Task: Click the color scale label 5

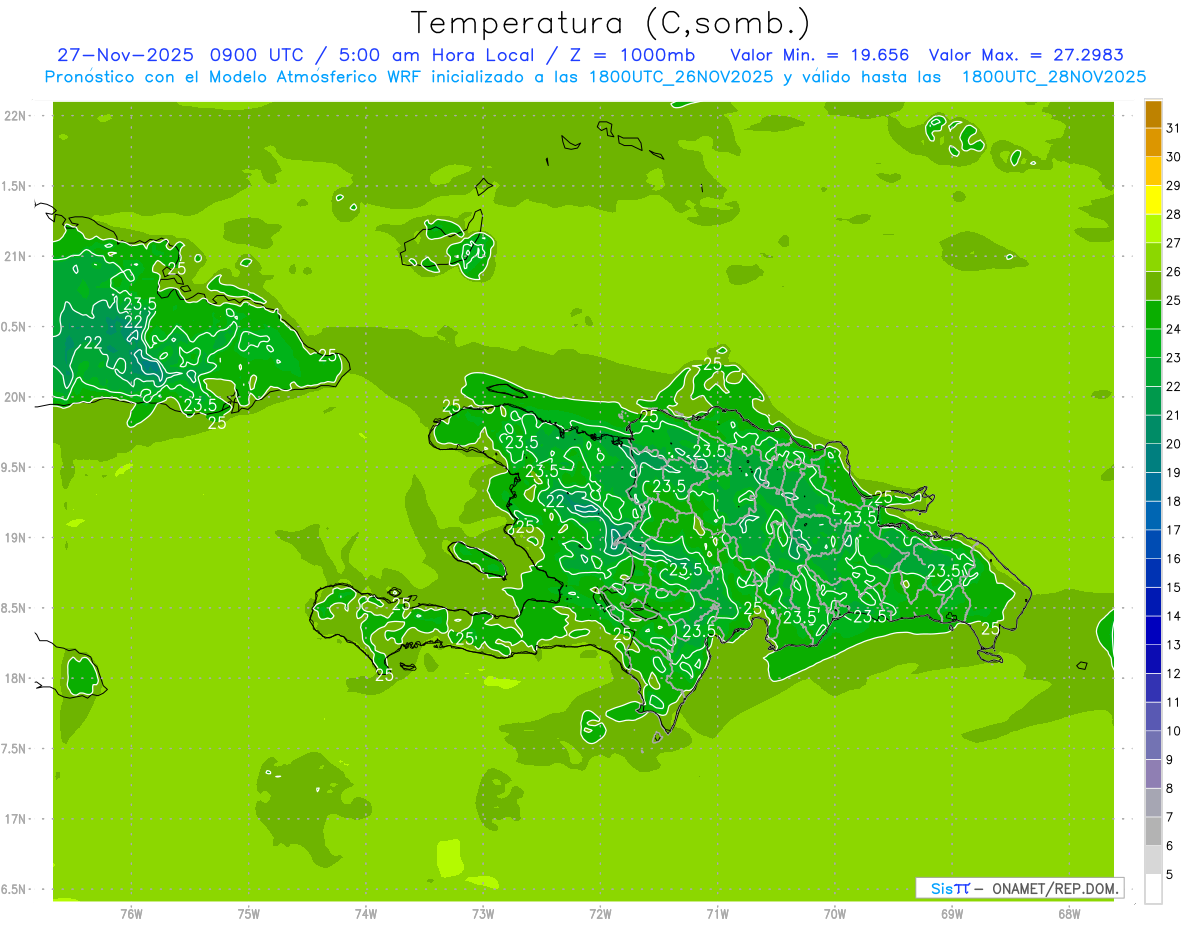Action: pyautogui.click(x=1170, y=875)
